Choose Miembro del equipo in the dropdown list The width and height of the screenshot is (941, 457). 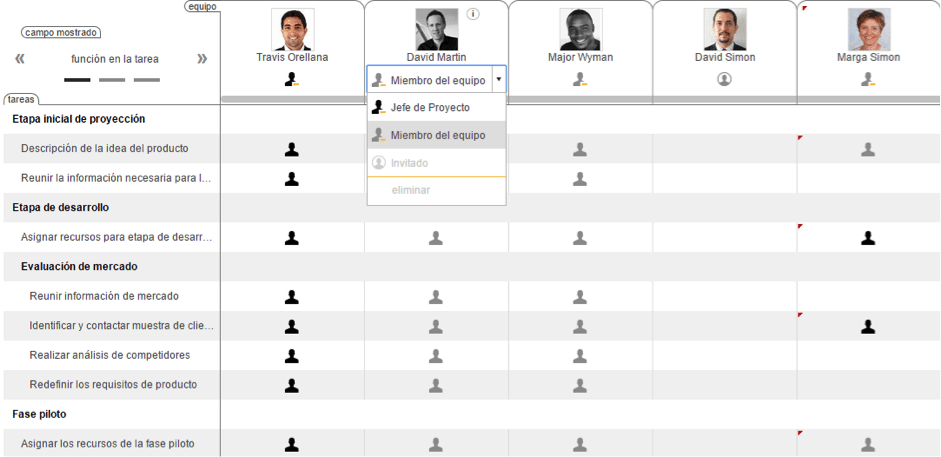pyautogui.click(x=436, y=136)
